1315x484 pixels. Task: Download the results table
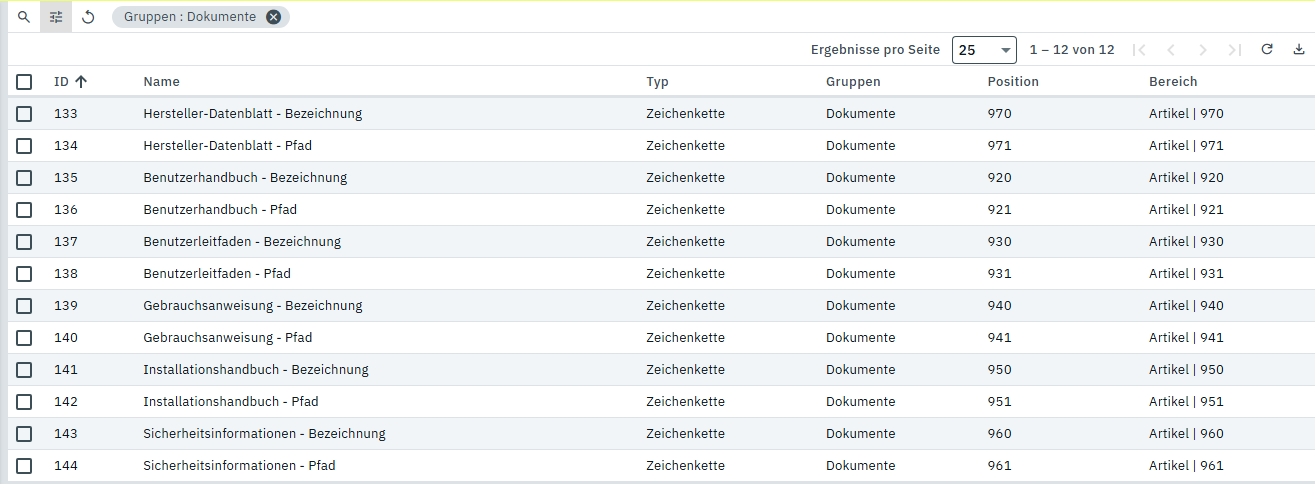1299,50
